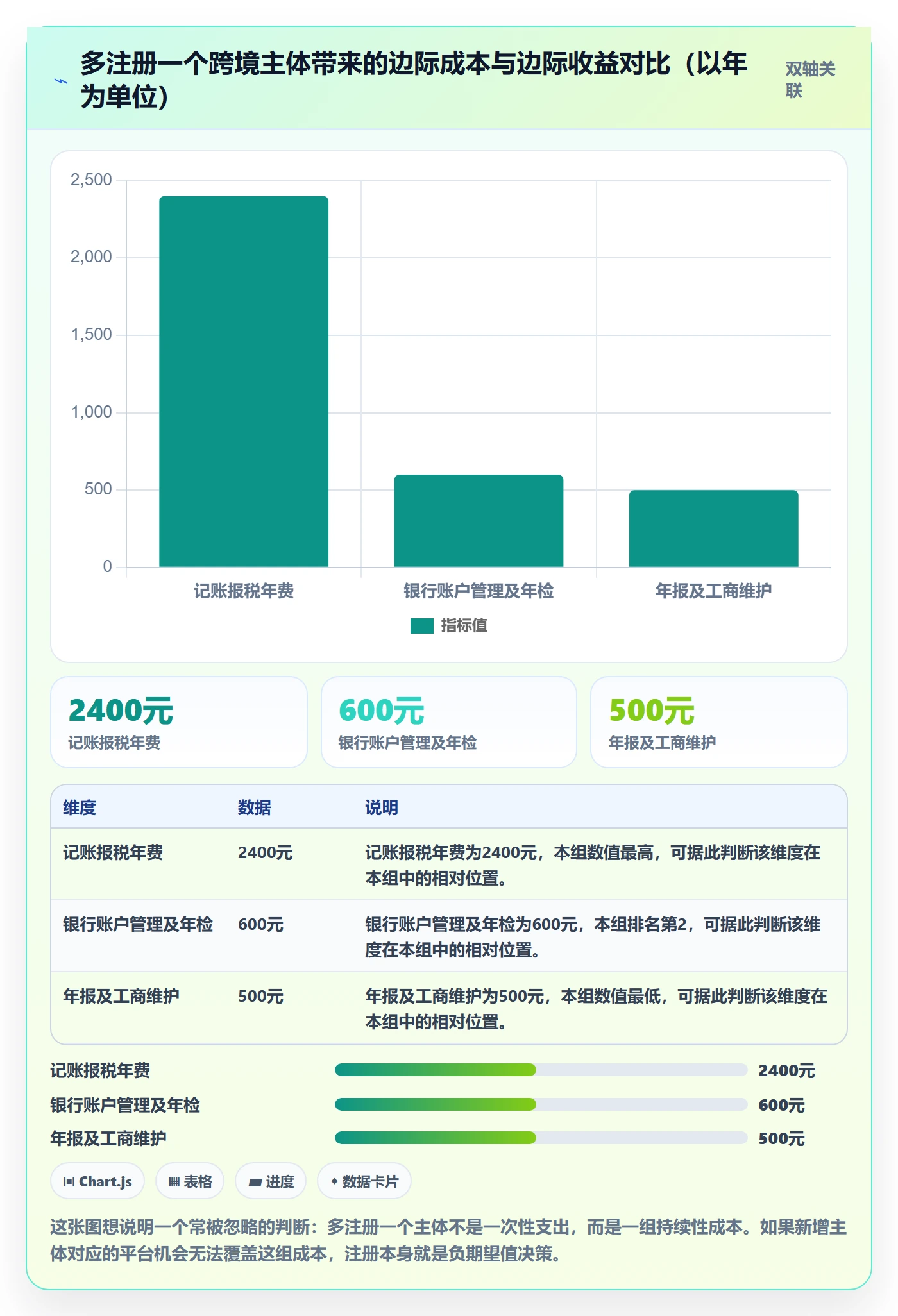
Task: Click the 记账报税年费 progress bar
Action: point(541,1070)
